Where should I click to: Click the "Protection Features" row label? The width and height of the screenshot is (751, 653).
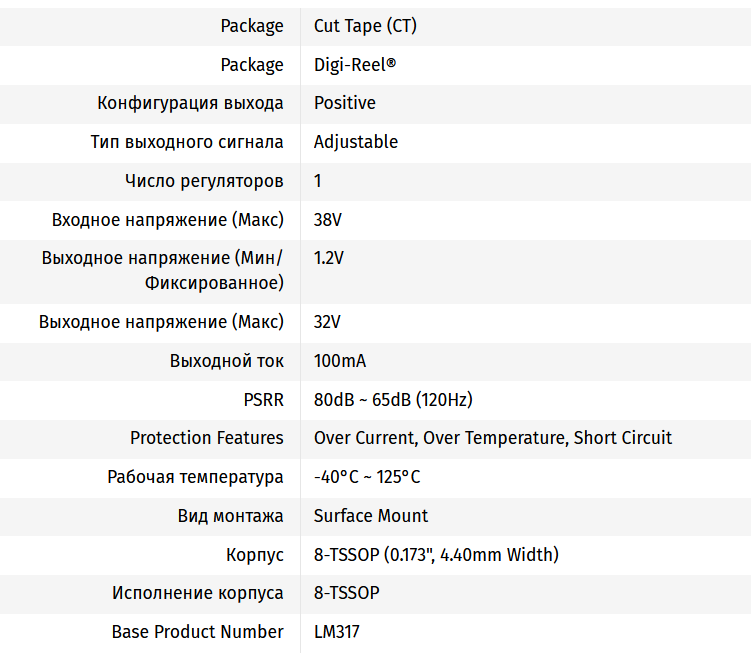pos(207,438)
